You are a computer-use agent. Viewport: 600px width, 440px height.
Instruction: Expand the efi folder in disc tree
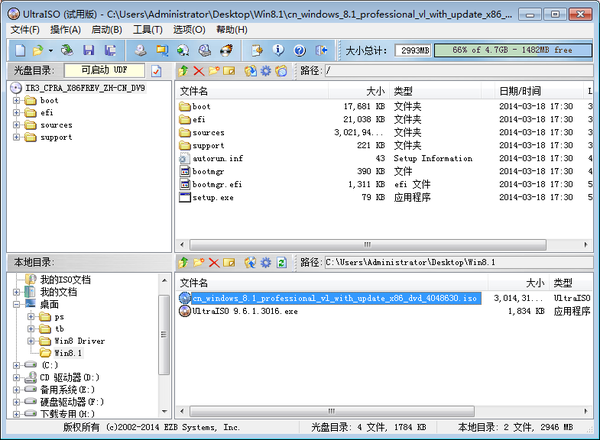(16, 113)
